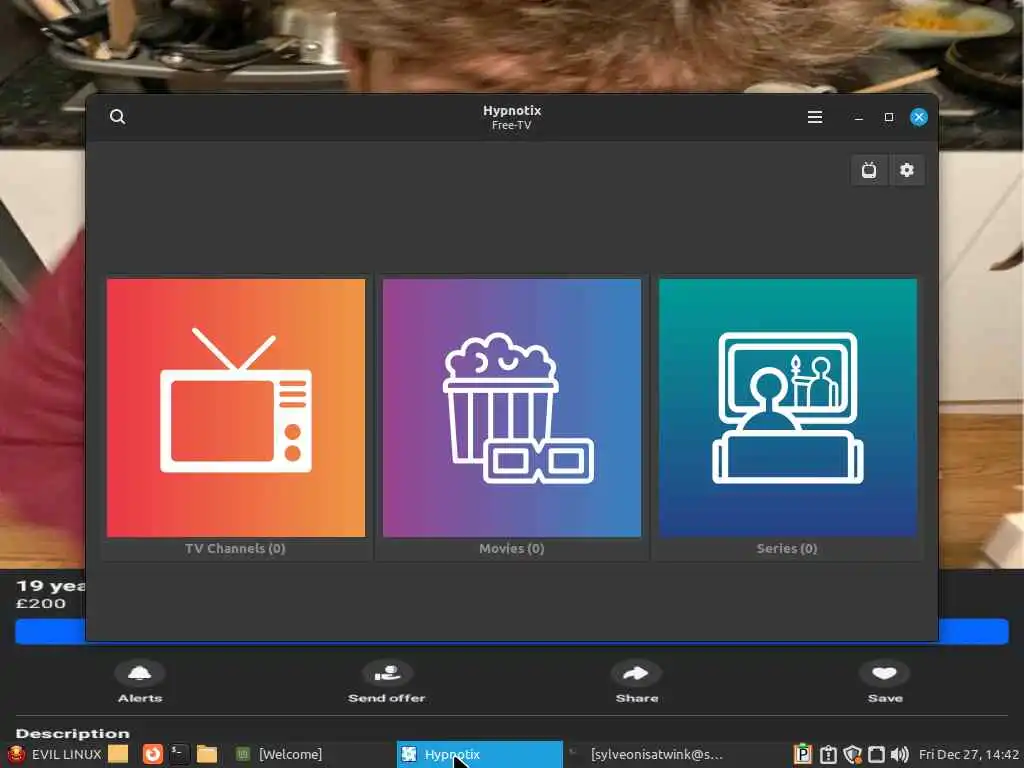Select the Hypnotix taskbar entry
Image resolution: width=1024 pixels, height=768 pixels.
coord(479,754)
